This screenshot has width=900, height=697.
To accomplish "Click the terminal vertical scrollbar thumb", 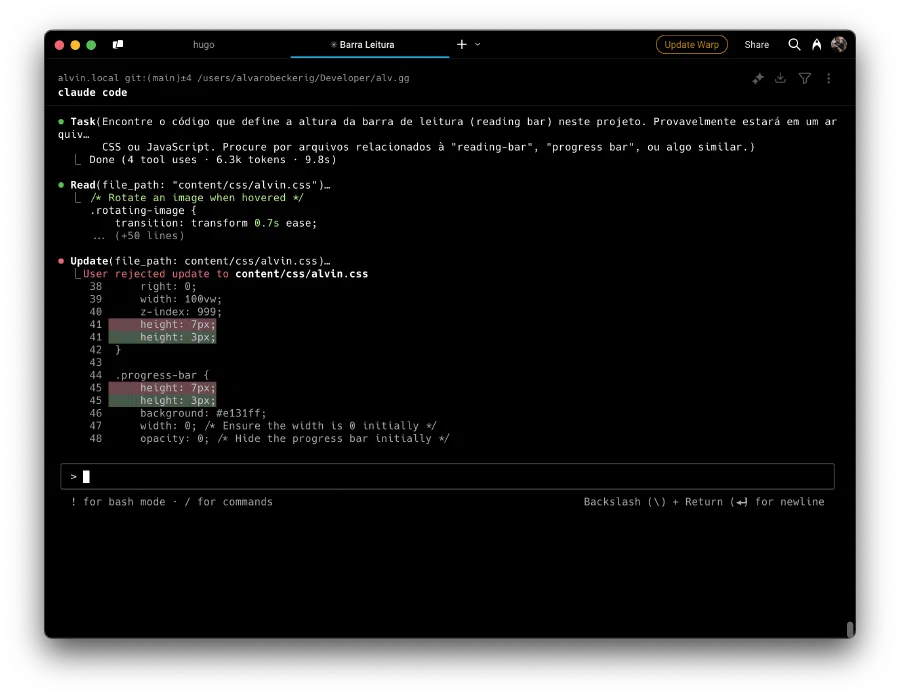I will (850, 629).
